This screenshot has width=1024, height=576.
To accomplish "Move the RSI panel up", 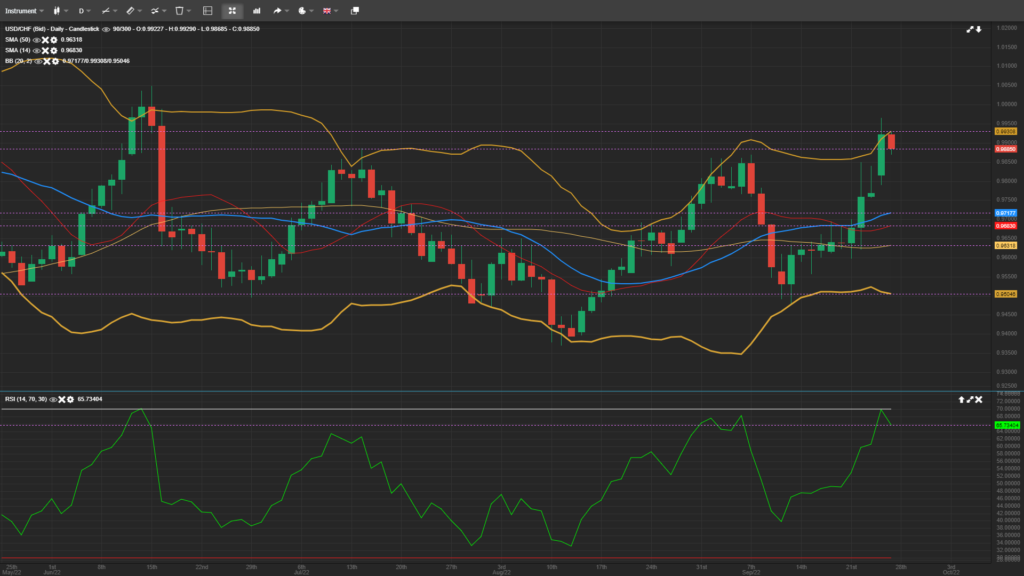I will (961, 399).
